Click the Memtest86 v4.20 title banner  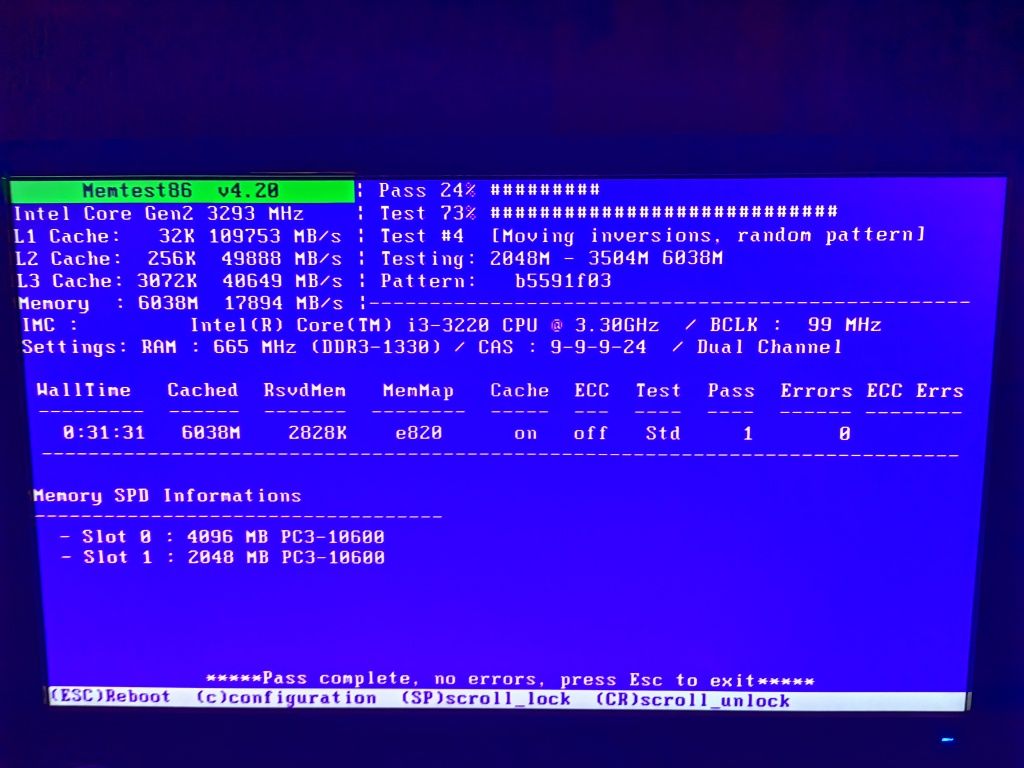[x=182, y=190]
